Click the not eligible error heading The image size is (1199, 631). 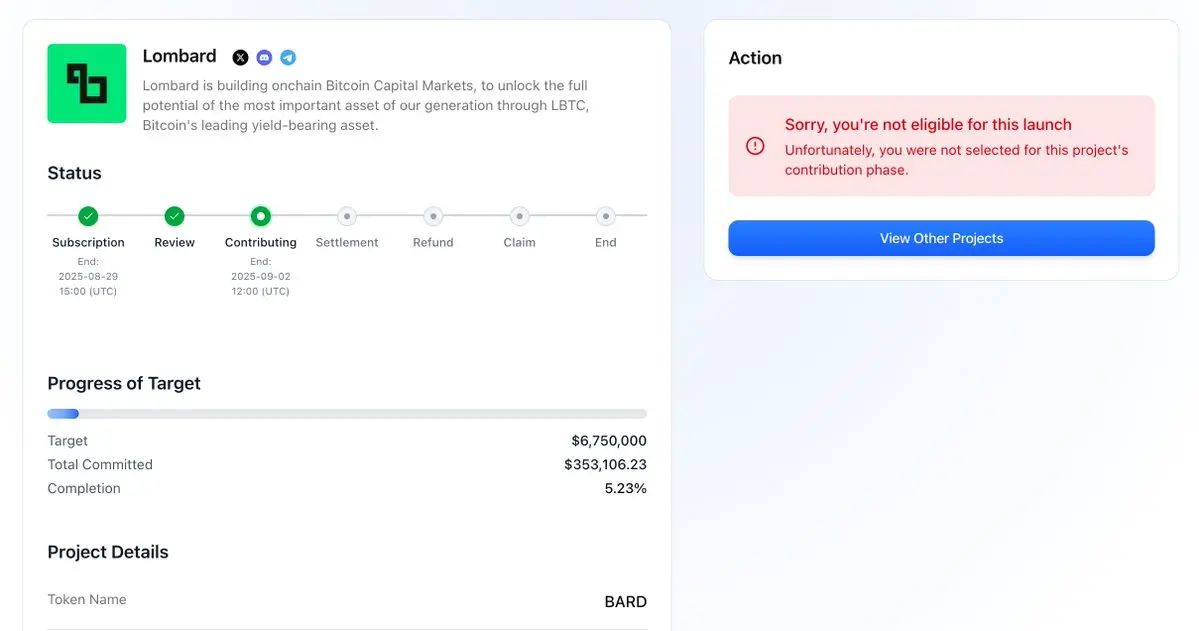[x=928, y=125]
